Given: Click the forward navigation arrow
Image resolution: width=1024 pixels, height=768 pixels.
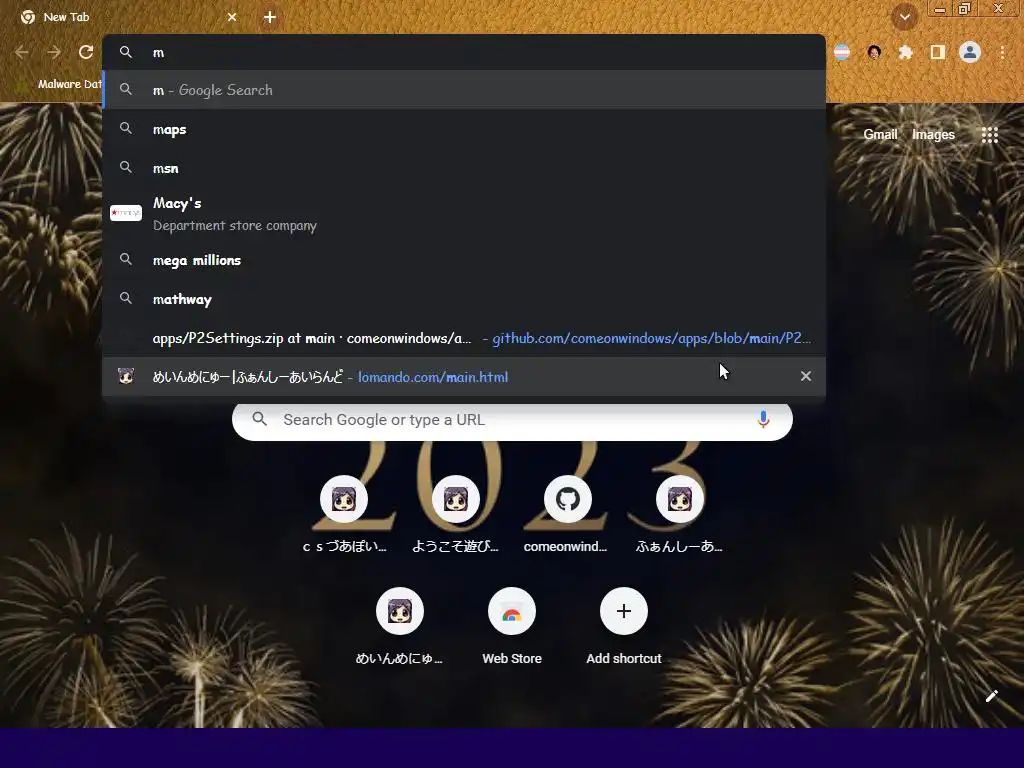Looking at the screenshot, I should (54, 52).
